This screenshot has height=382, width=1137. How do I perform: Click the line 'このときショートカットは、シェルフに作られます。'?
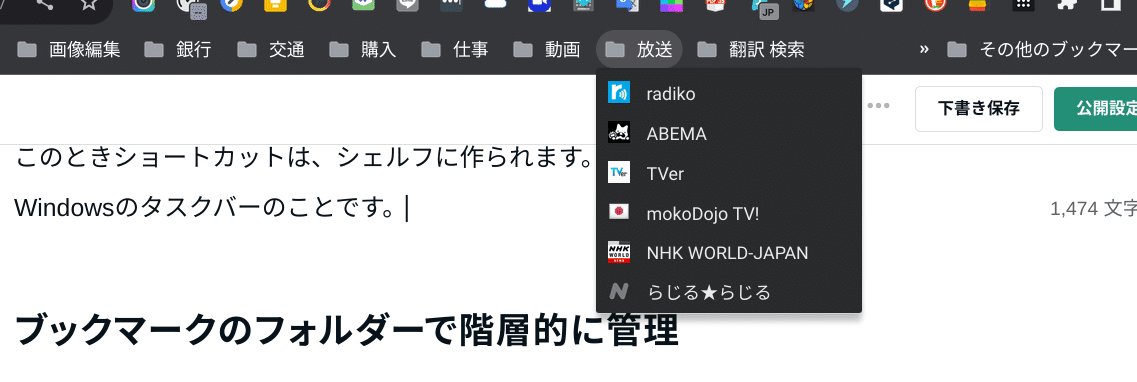pos(305,157)
